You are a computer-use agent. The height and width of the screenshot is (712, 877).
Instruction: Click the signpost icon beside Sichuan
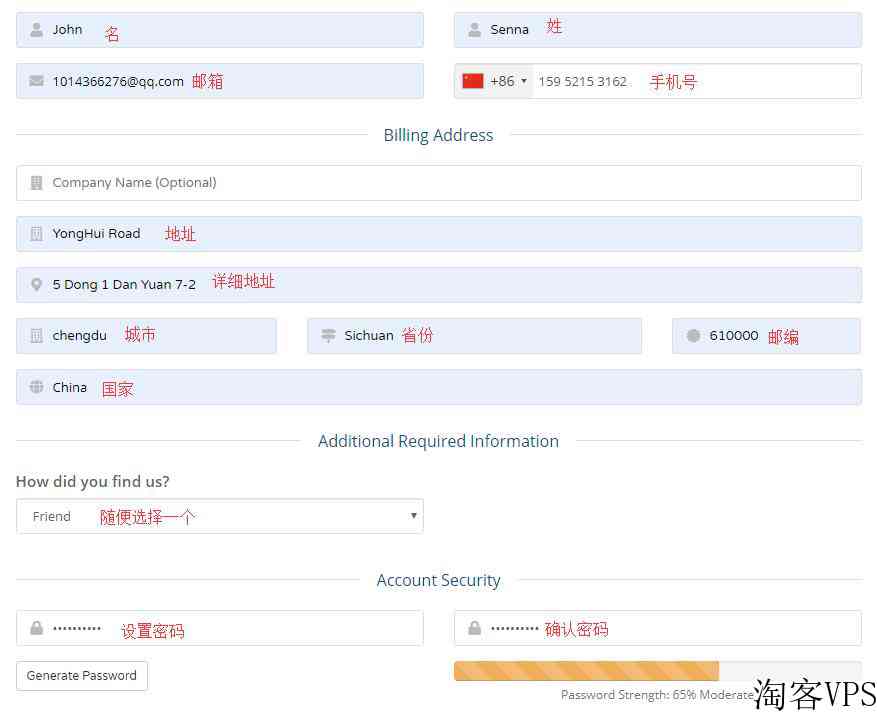click(328, 336)
